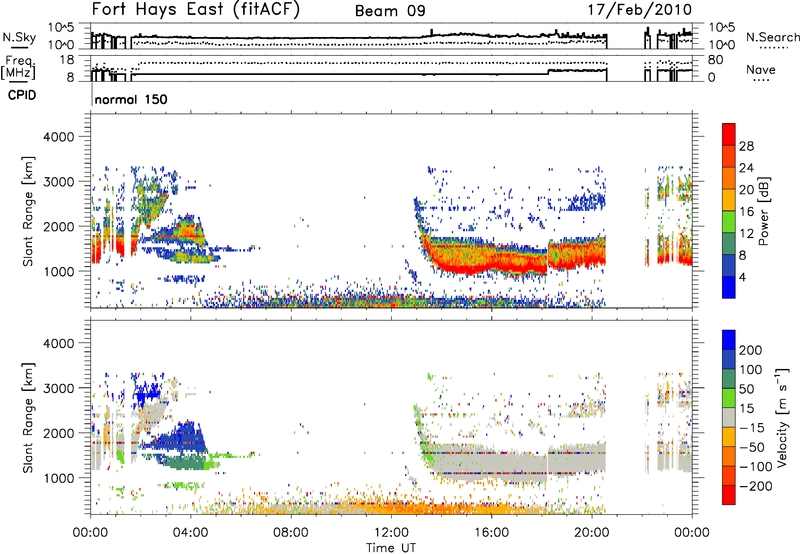Click the 'Fort Hays East (fitACF)' plot title

coord(196,10)
